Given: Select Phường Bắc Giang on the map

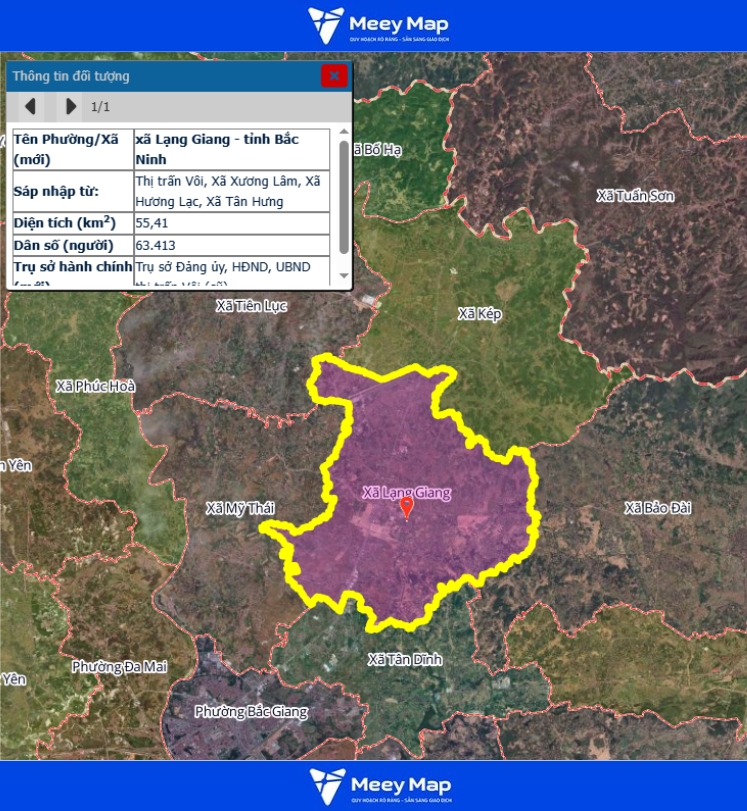Looking at the screenshot, I should pos(241,712).
